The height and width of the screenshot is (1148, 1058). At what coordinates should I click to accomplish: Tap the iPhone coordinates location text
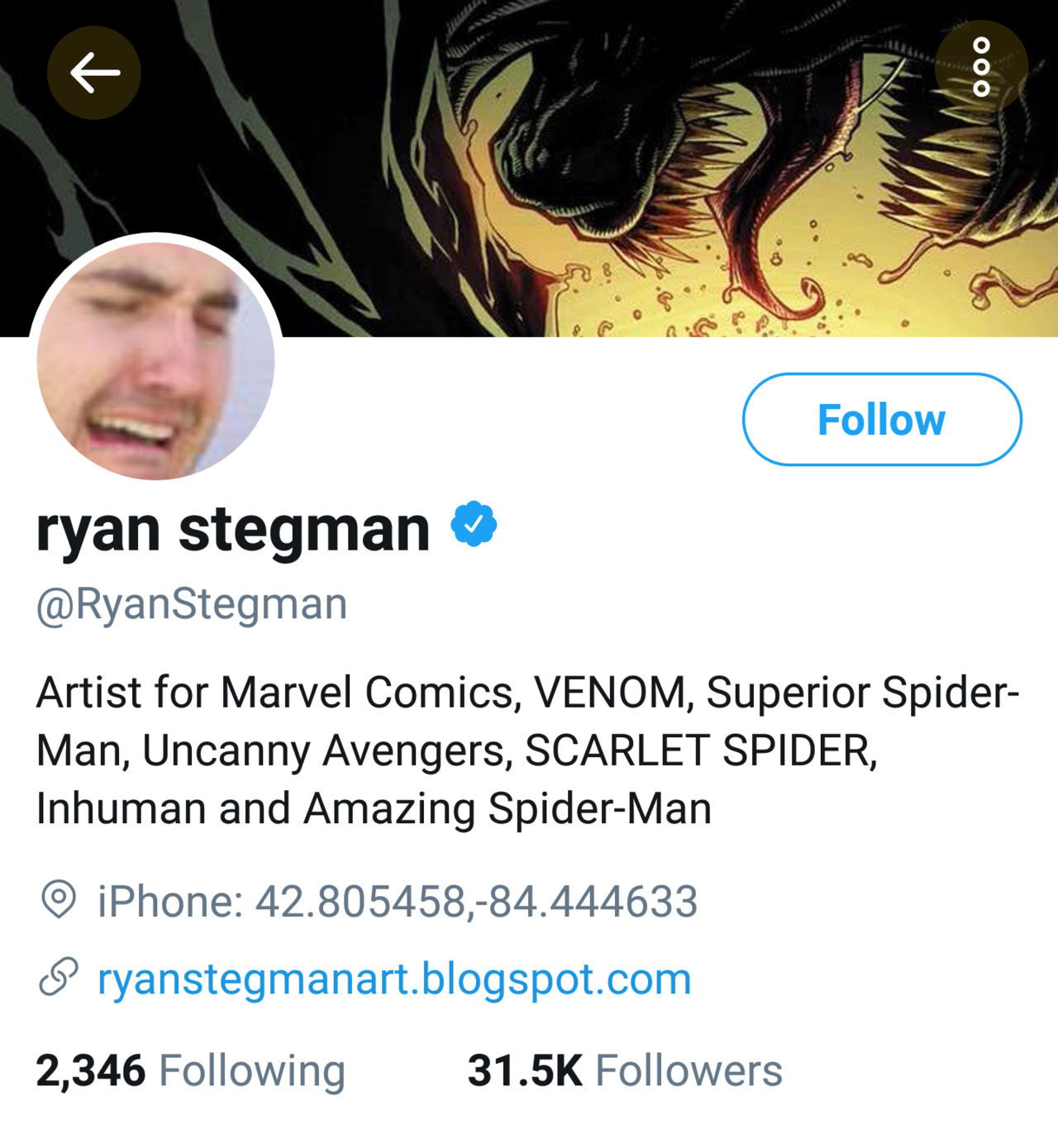tap(397, 901)
